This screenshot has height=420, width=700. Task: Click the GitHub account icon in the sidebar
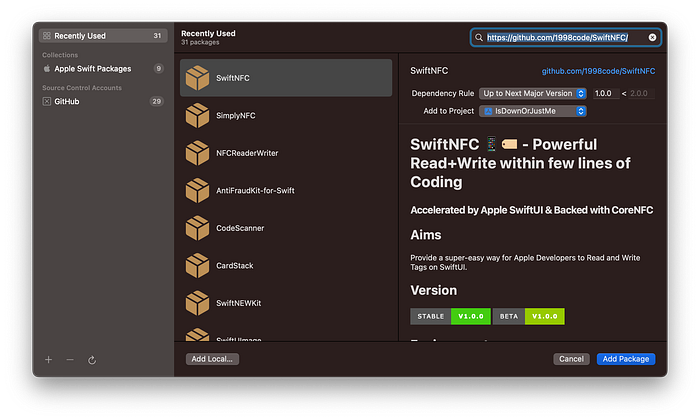(x=47, y=101)
